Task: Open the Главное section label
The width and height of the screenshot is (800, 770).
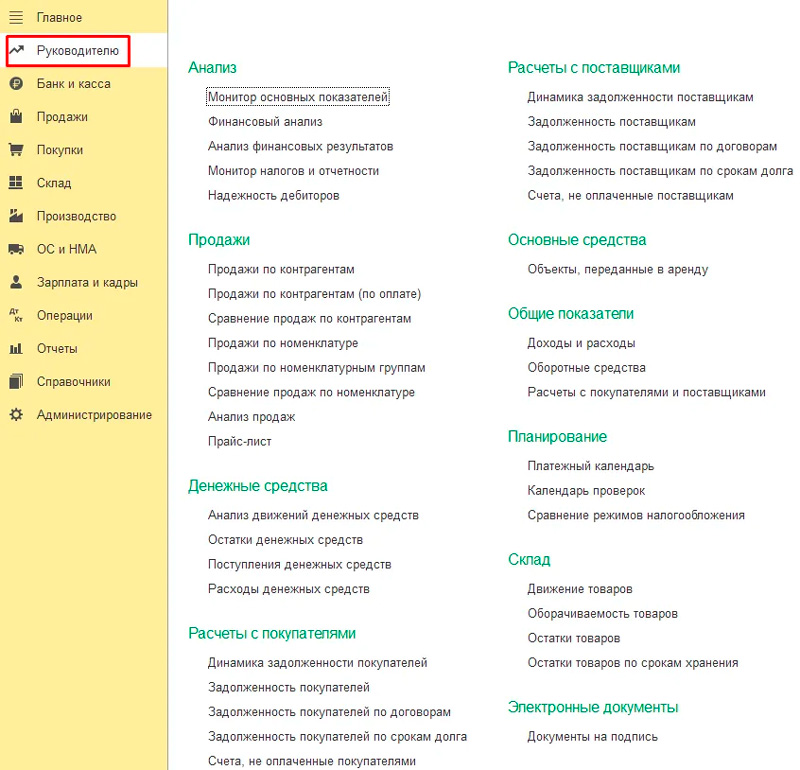Action: [x=59, y=18]
